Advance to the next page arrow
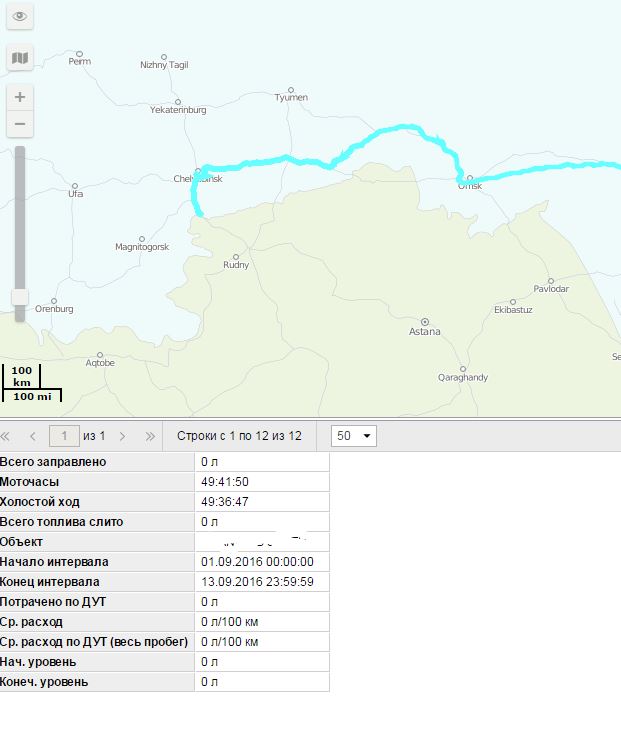Image resolution: width=621 pixels, height=748 pixels. (x=123, y=436)
